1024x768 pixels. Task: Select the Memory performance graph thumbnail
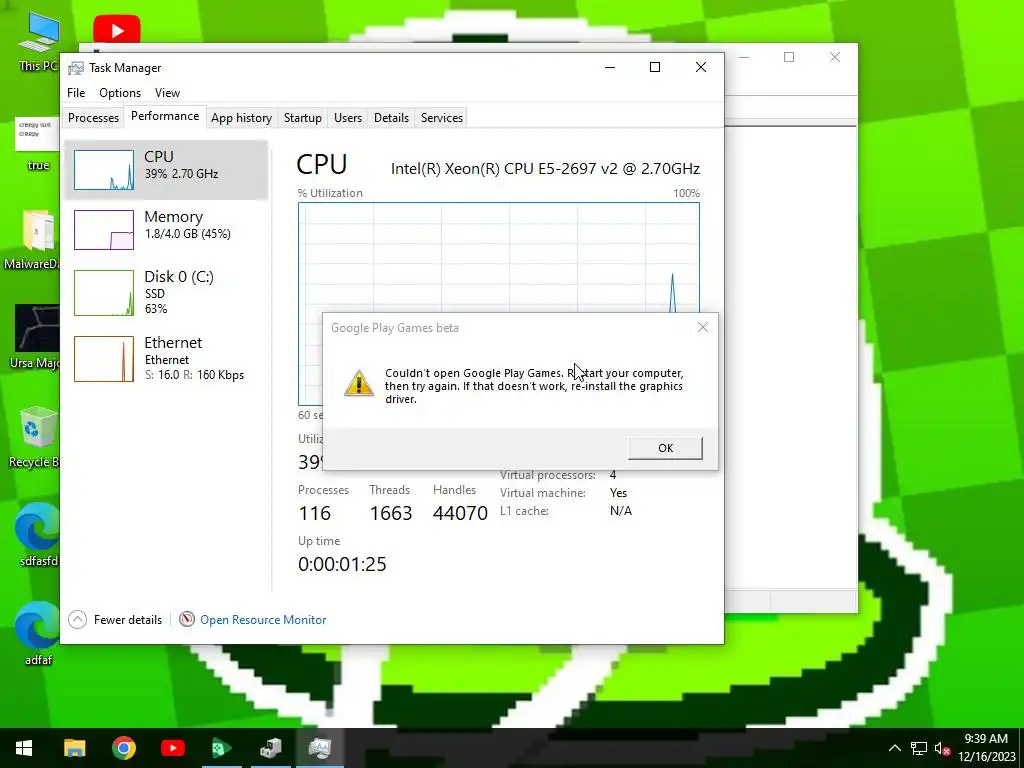click(104, 230)
